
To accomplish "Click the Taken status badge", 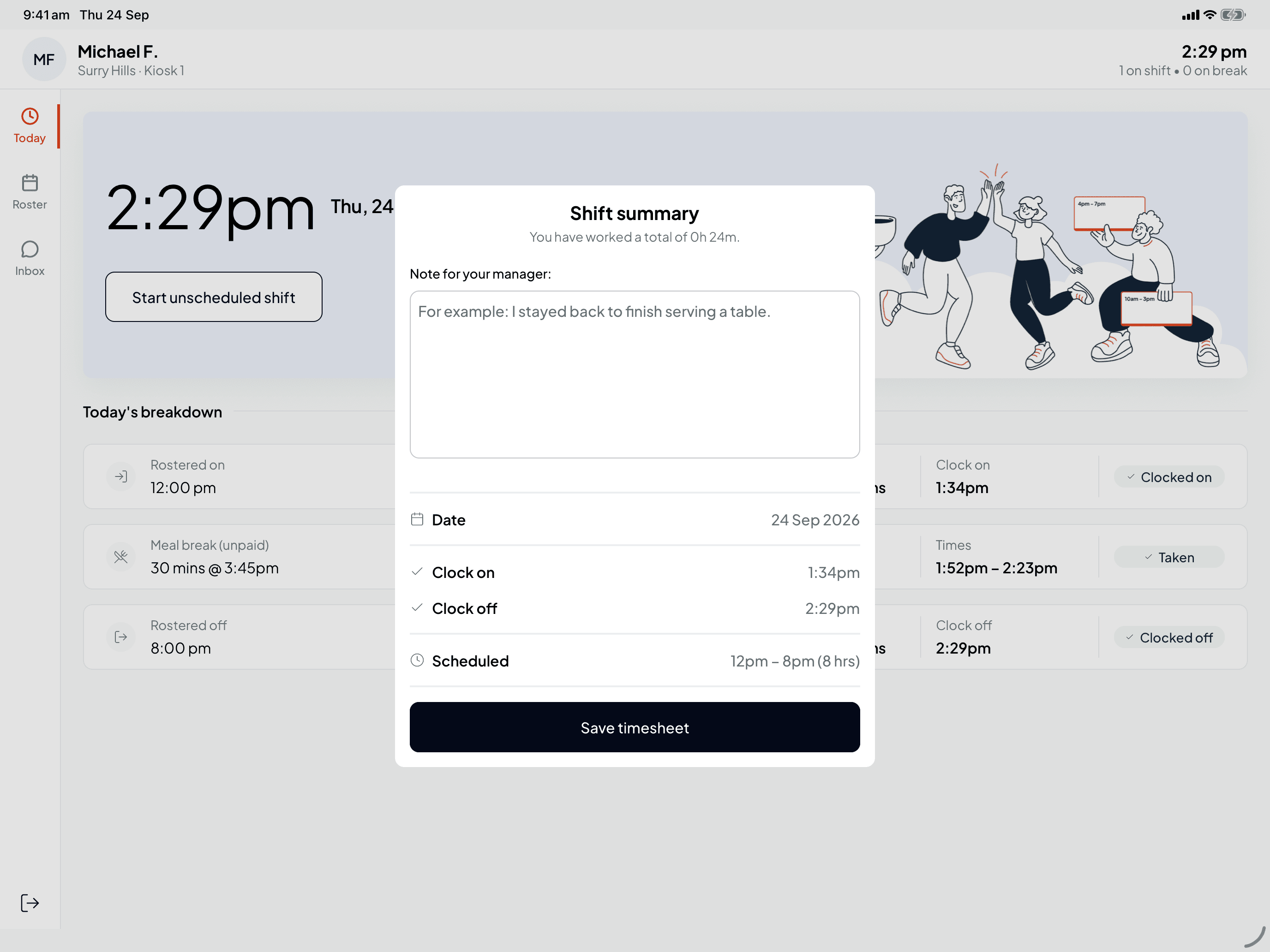I will coord(1169,557).
